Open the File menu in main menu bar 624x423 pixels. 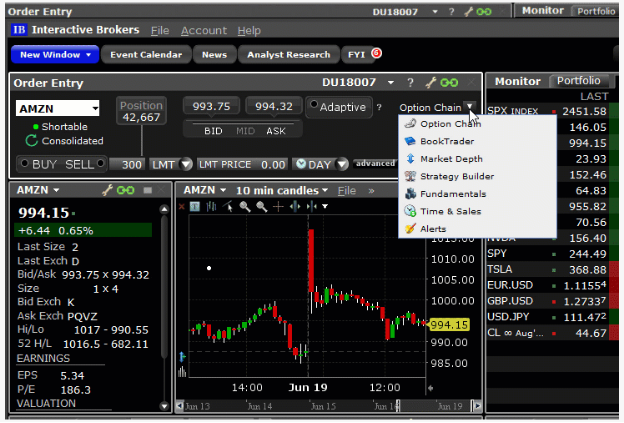(x=160, y=31)
